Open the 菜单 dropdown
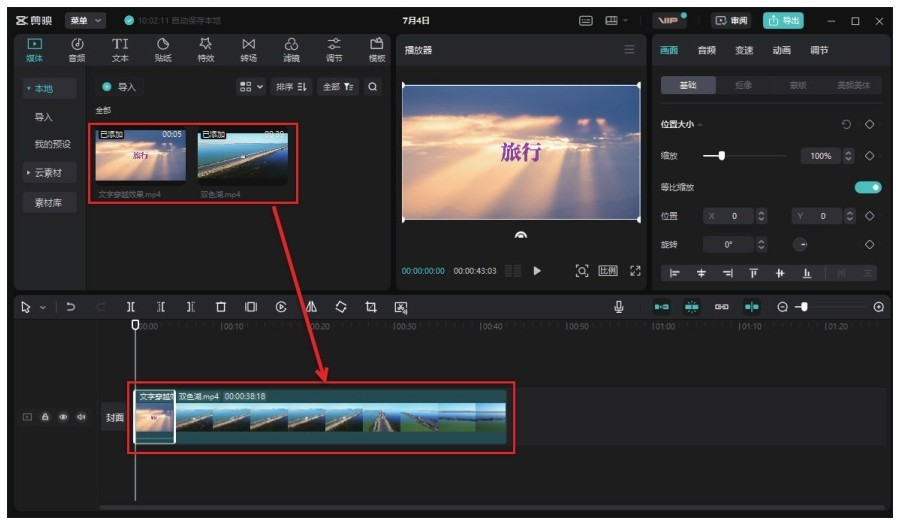 click(x=85, y=21)
